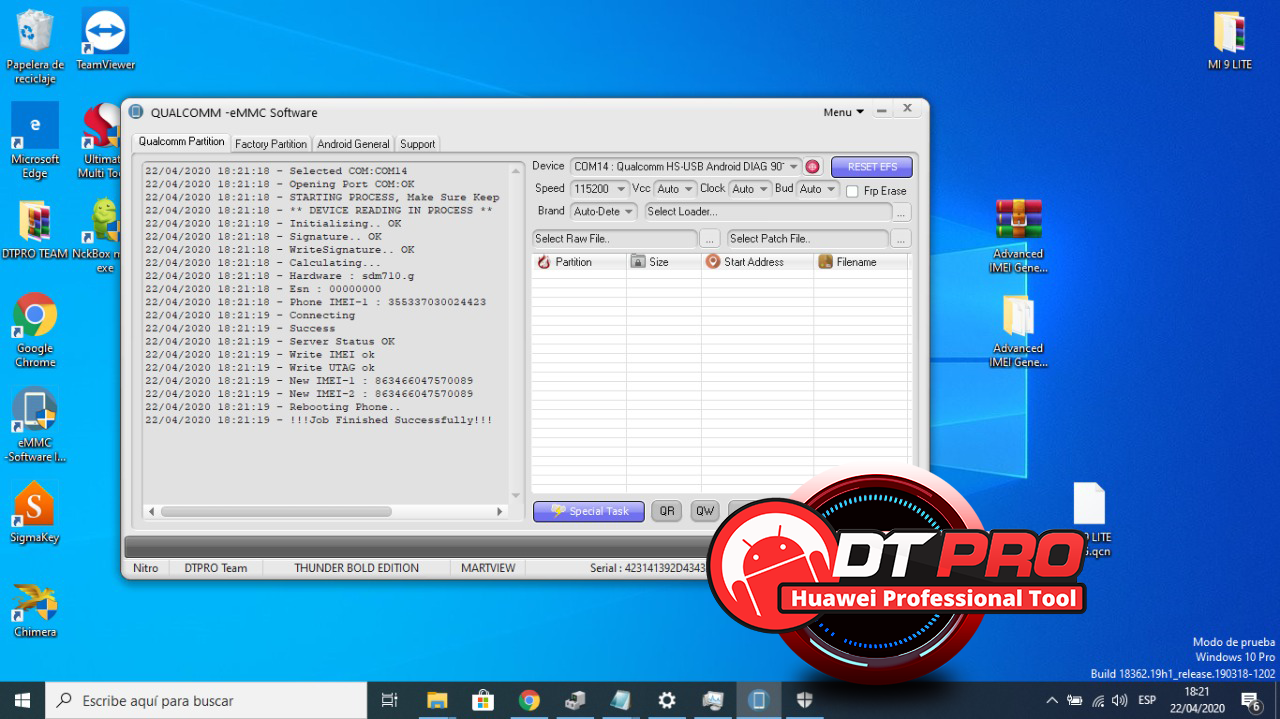This screenshot has width=1280, height=719.
Task: Click the Start Address column header
Action: coord(757,262)
